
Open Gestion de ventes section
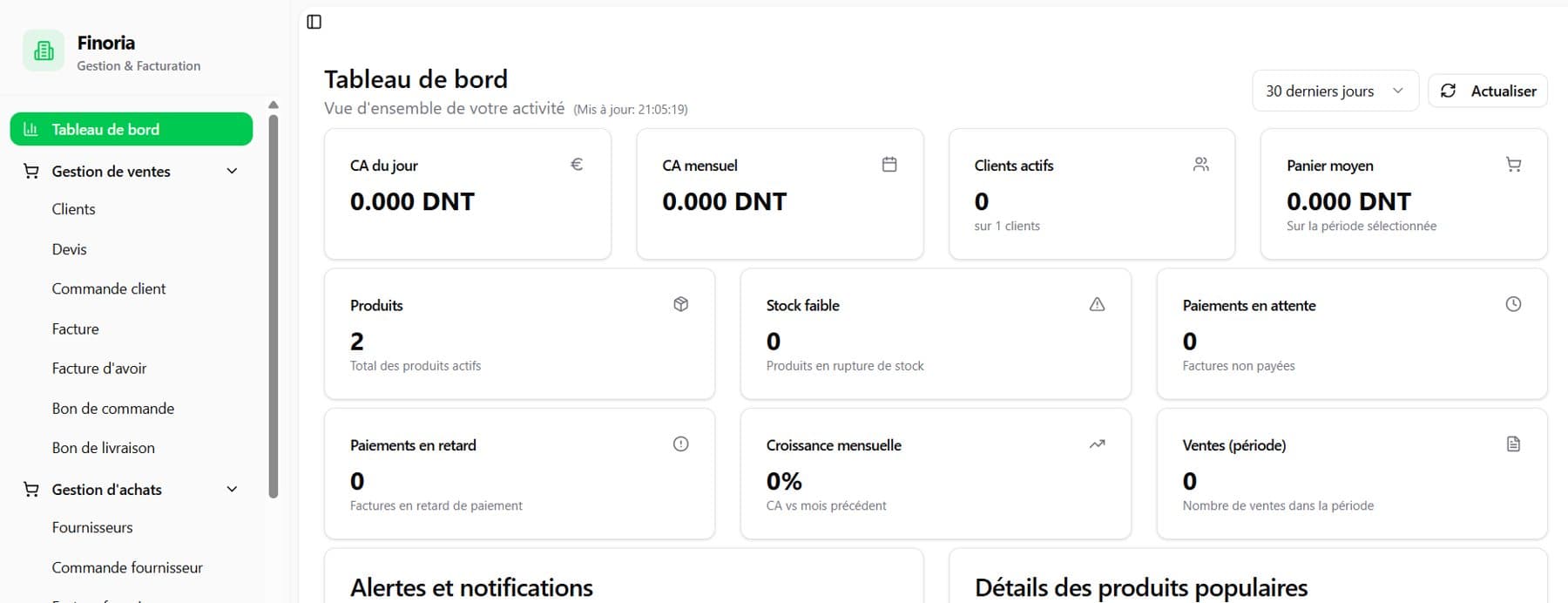(x=132, y=172)
